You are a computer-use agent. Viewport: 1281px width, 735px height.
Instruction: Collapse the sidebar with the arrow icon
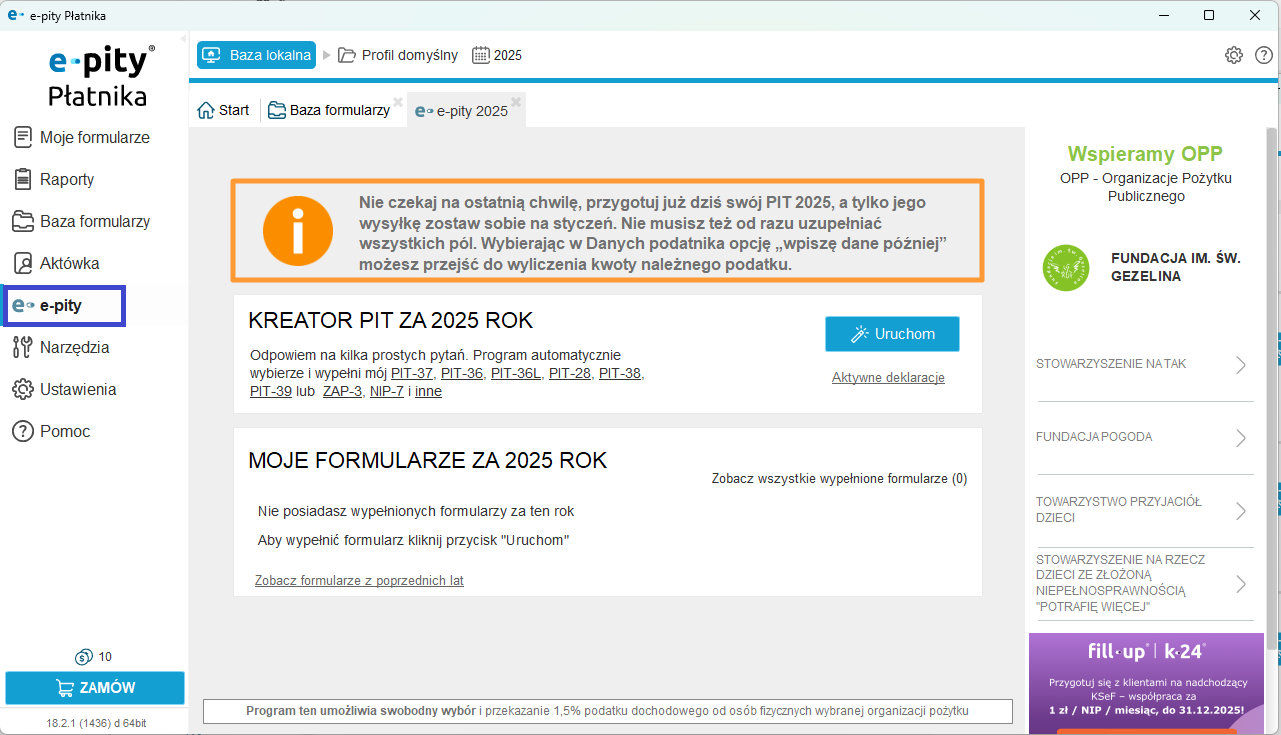tap(184, 40)
